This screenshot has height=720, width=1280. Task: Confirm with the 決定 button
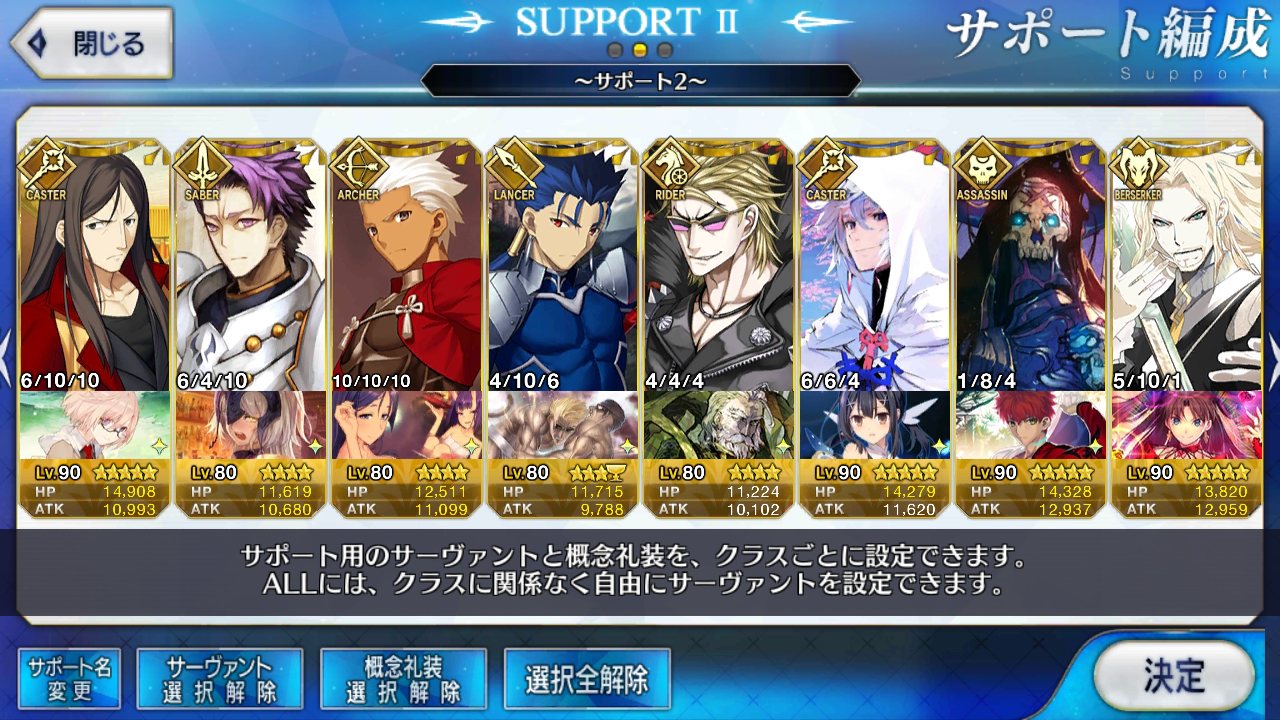point(1174,676)
